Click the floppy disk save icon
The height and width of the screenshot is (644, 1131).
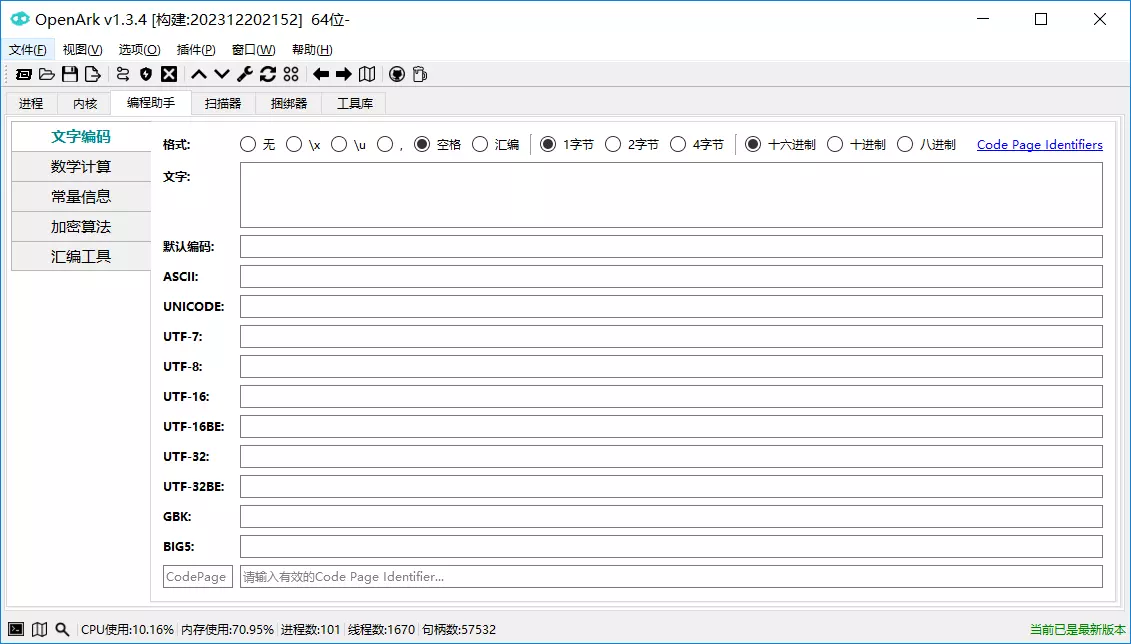click(x=70, y=74)
